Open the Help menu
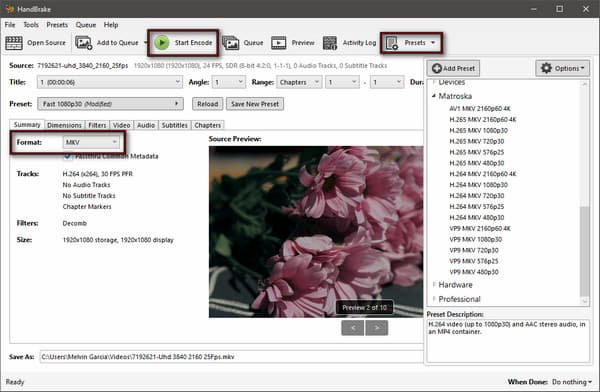600x392 pixels. pos(111,25)
